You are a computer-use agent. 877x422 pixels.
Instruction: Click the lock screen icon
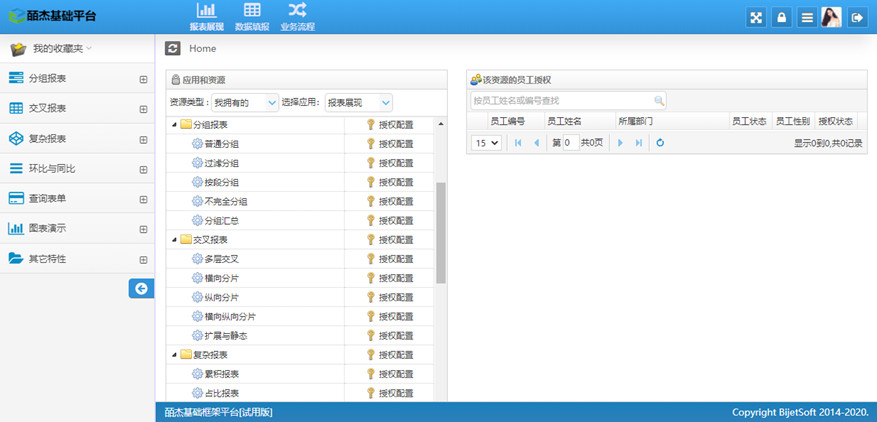coord(782,17)
